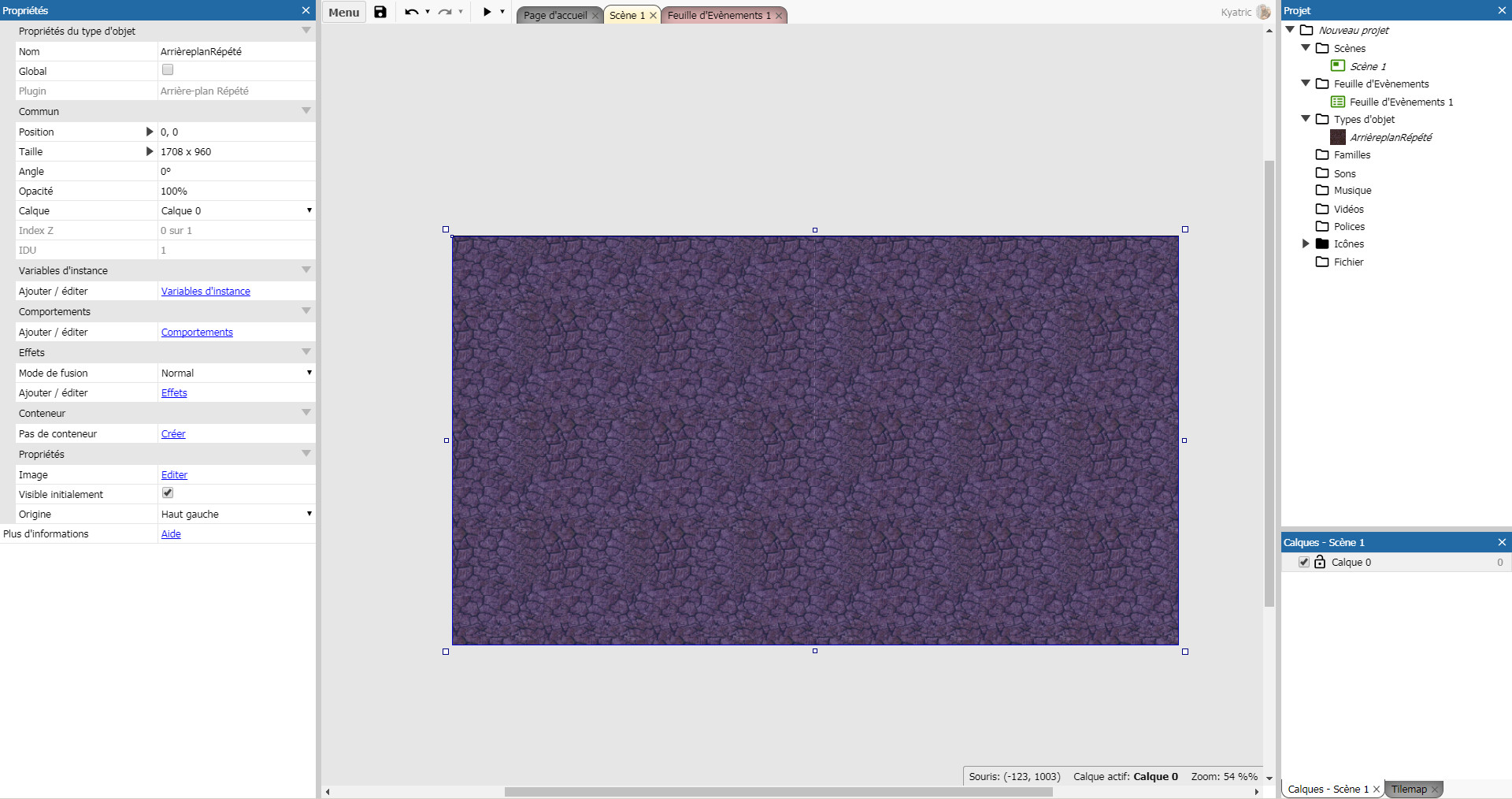Image resolution: width=1512 pixels, height=799 pixels.
Task: Uncheck Visible initialement checkbox
Action: 168,493
